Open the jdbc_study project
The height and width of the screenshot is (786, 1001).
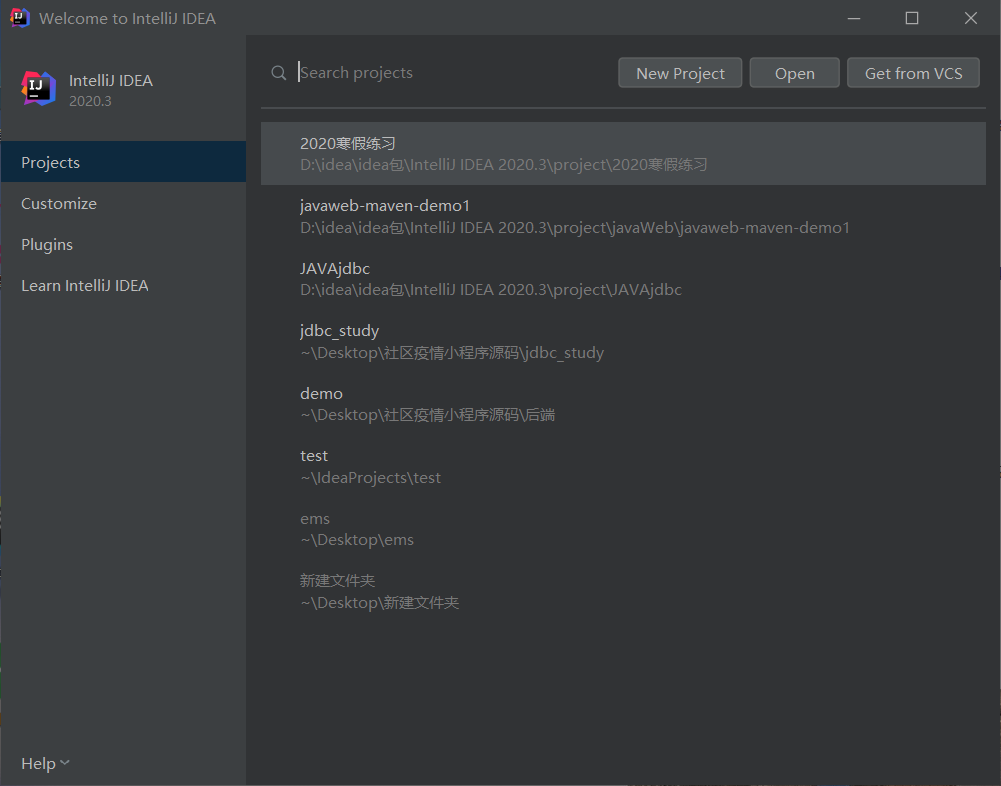(623, 342)
